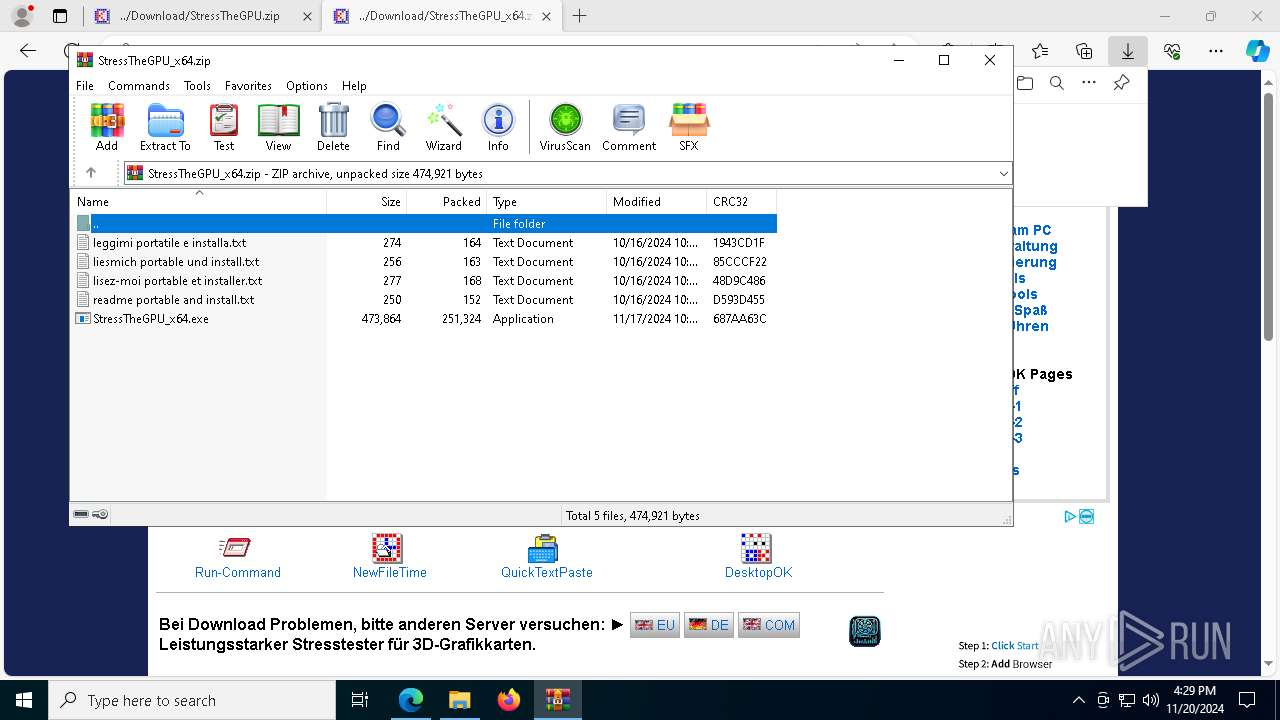Select lisez-moi portable et installer.txt
The width and height of the screenshot is (1280, 720).
[x=424, y=281]
